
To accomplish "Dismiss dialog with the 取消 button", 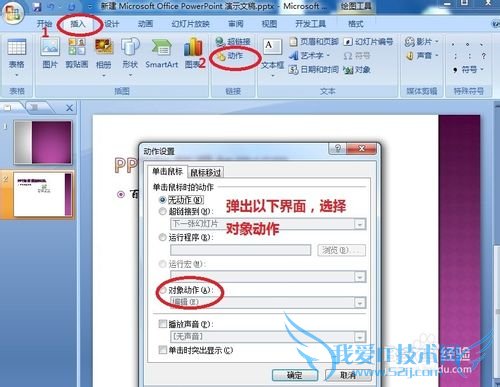I will click(x=348, y=375).
